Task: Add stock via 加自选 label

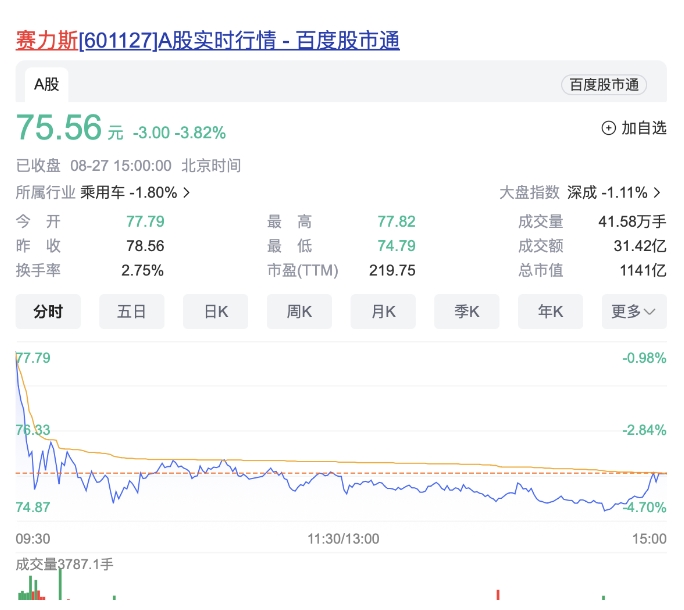Action: point(644,128)
